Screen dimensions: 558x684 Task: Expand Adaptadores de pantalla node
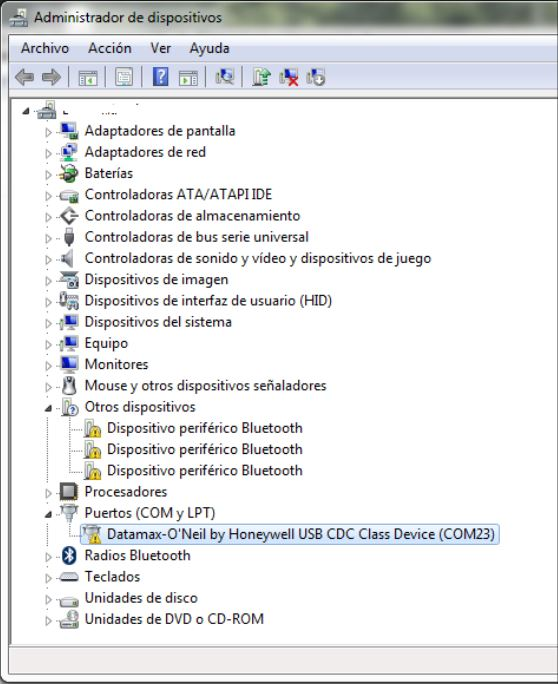[x=48, y=132]
